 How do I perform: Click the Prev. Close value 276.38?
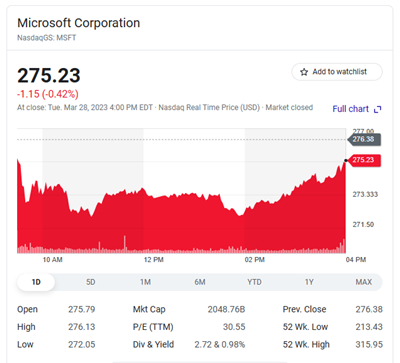click(x=369, y=310)
